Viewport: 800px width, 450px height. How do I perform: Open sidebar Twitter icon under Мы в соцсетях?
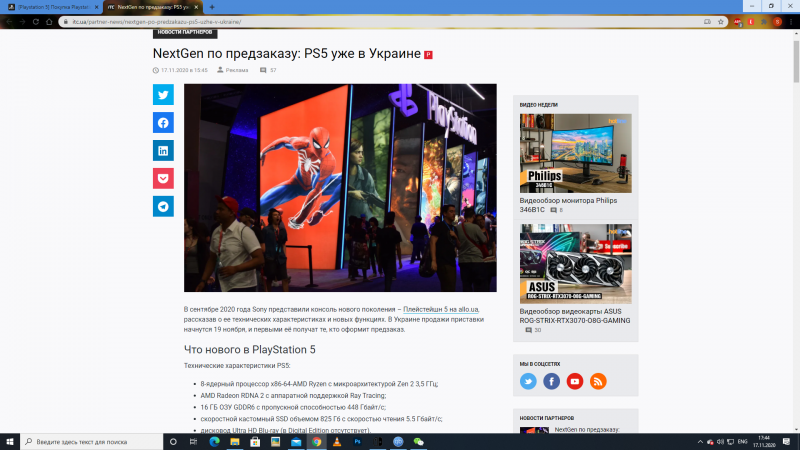[529, 381]
